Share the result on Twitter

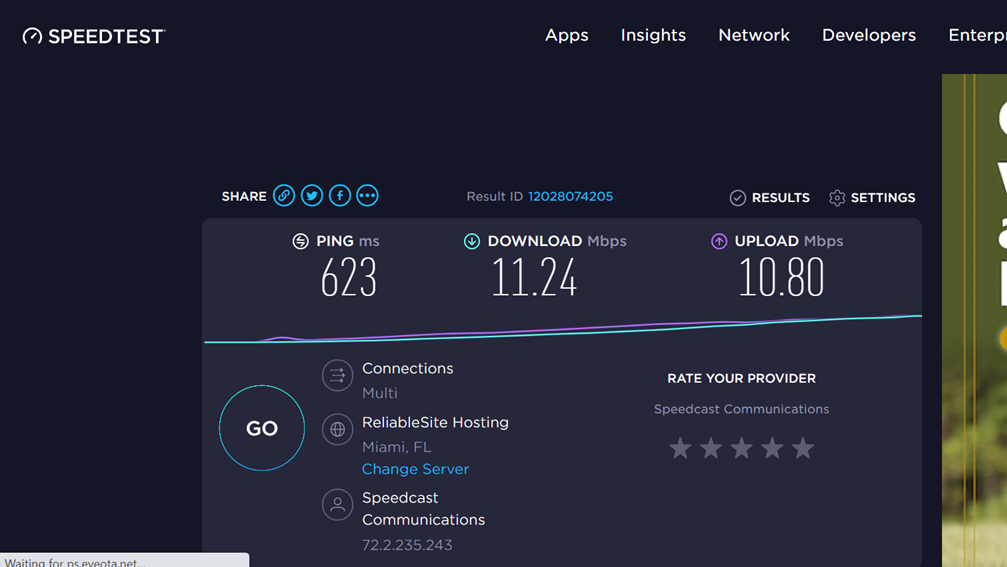tap(312, 196)
